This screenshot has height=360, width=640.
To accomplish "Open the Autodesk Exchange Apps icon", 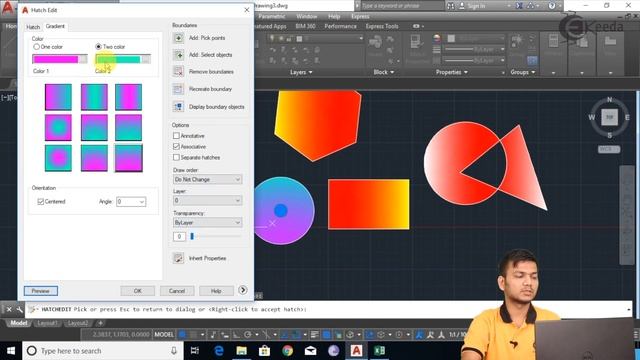I will pos(519,6).
